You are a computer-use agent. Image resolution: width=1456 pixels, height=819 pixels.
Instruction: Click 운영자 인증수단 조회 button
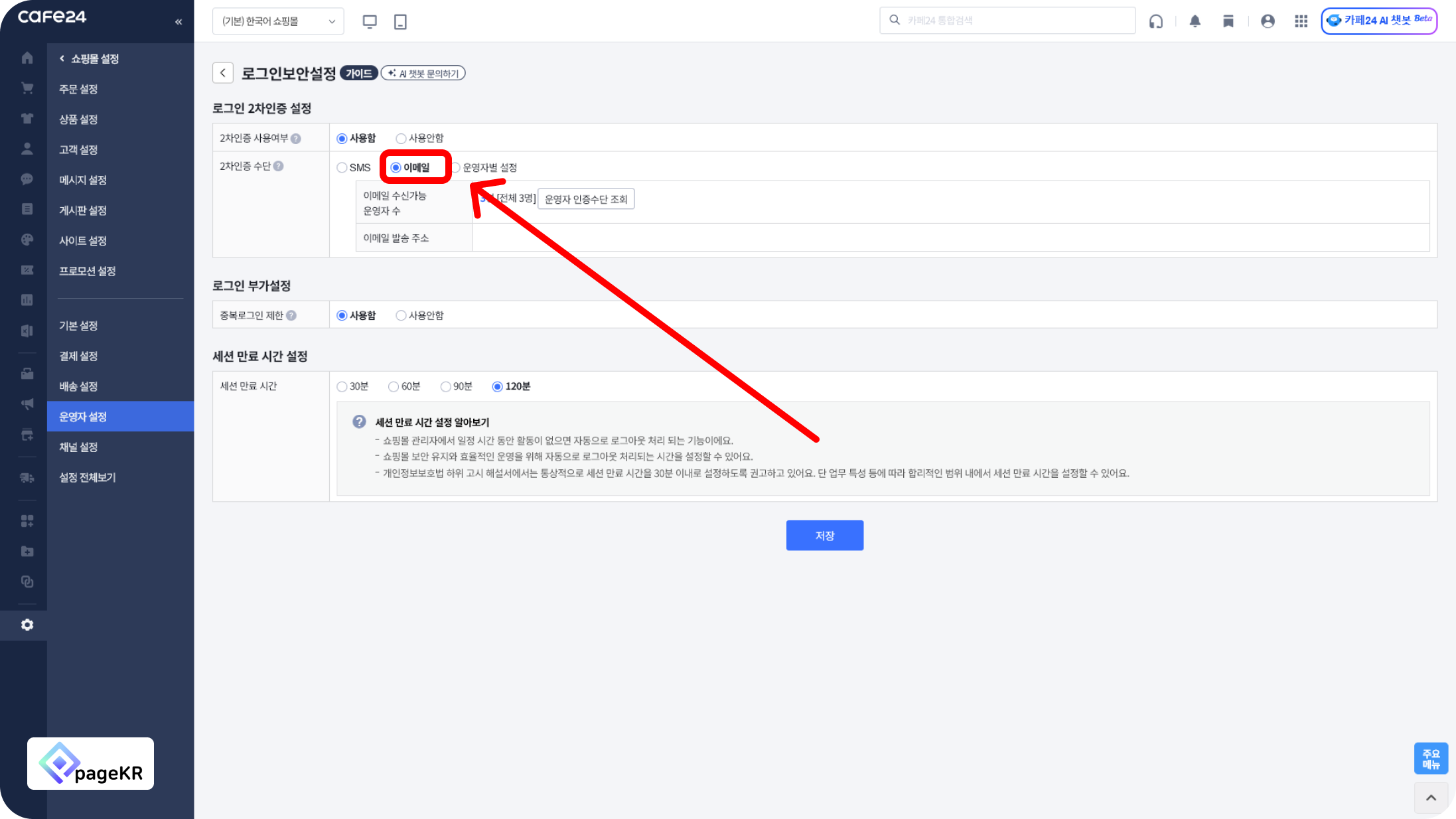pyautogui.click(x=585, y=199)
